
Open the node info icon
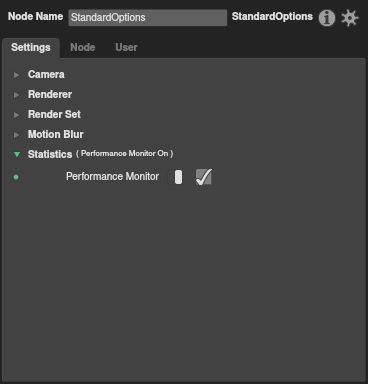click(327, 18)
